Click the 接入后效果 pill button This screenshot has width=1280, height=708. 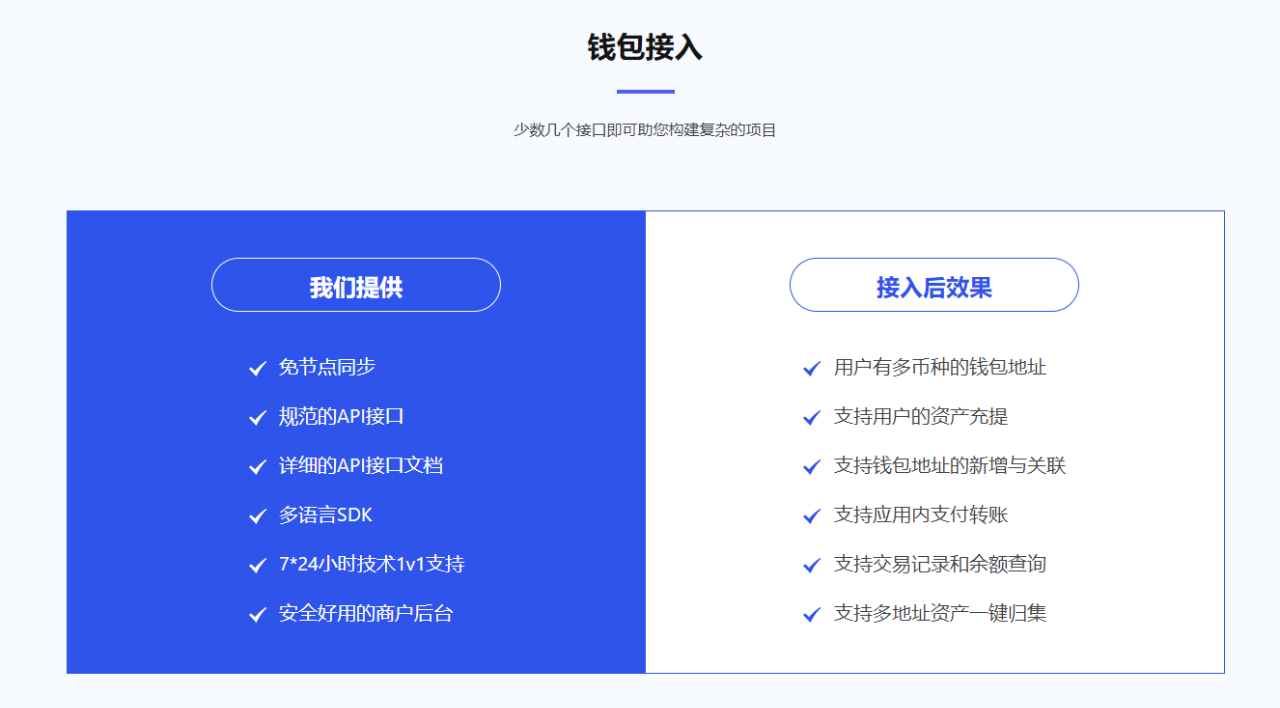(x=934, y=285)
